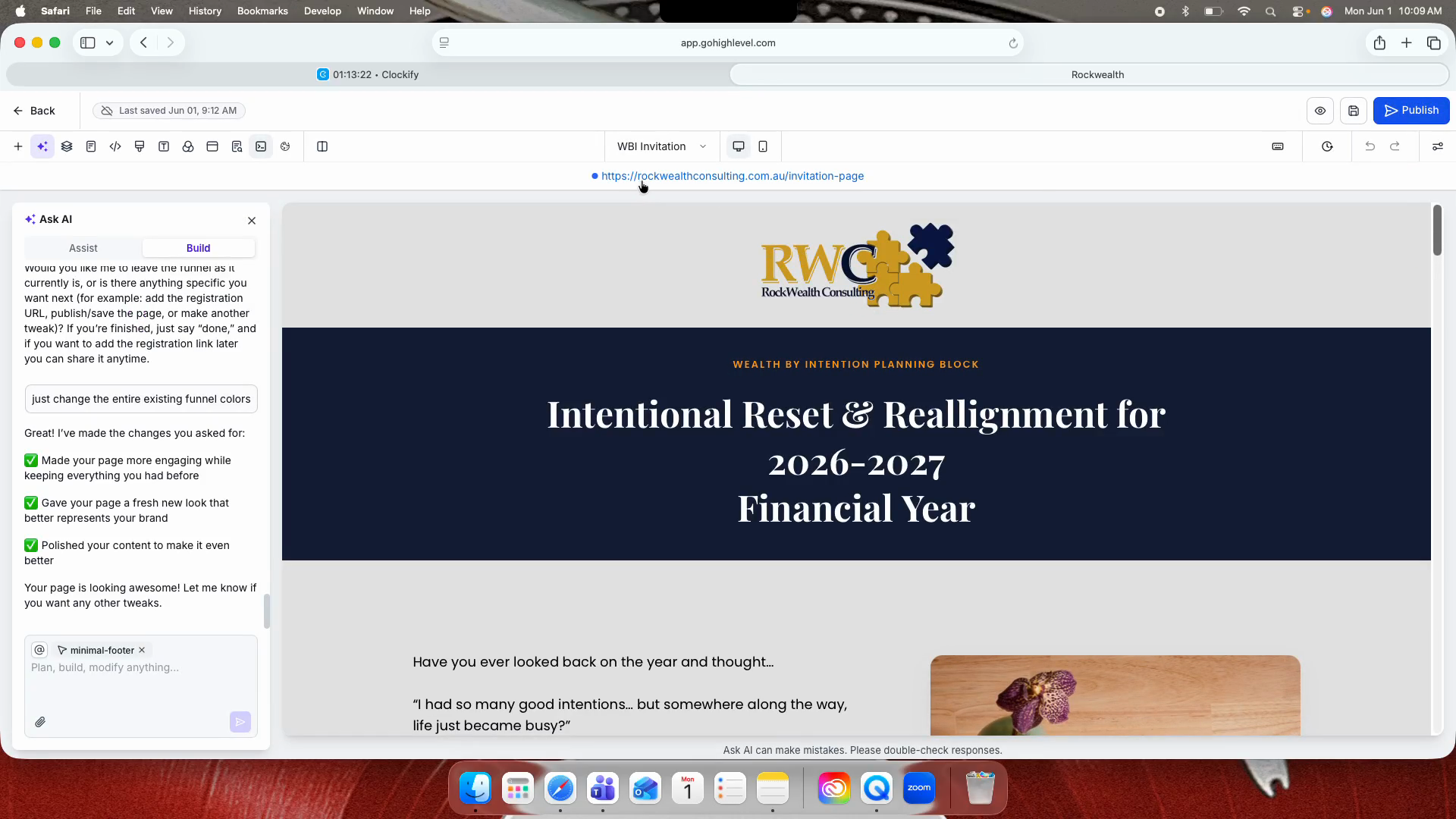Go back in Safari history
The width and height of the screenshot is (1456, 819).
pos(143,43)
